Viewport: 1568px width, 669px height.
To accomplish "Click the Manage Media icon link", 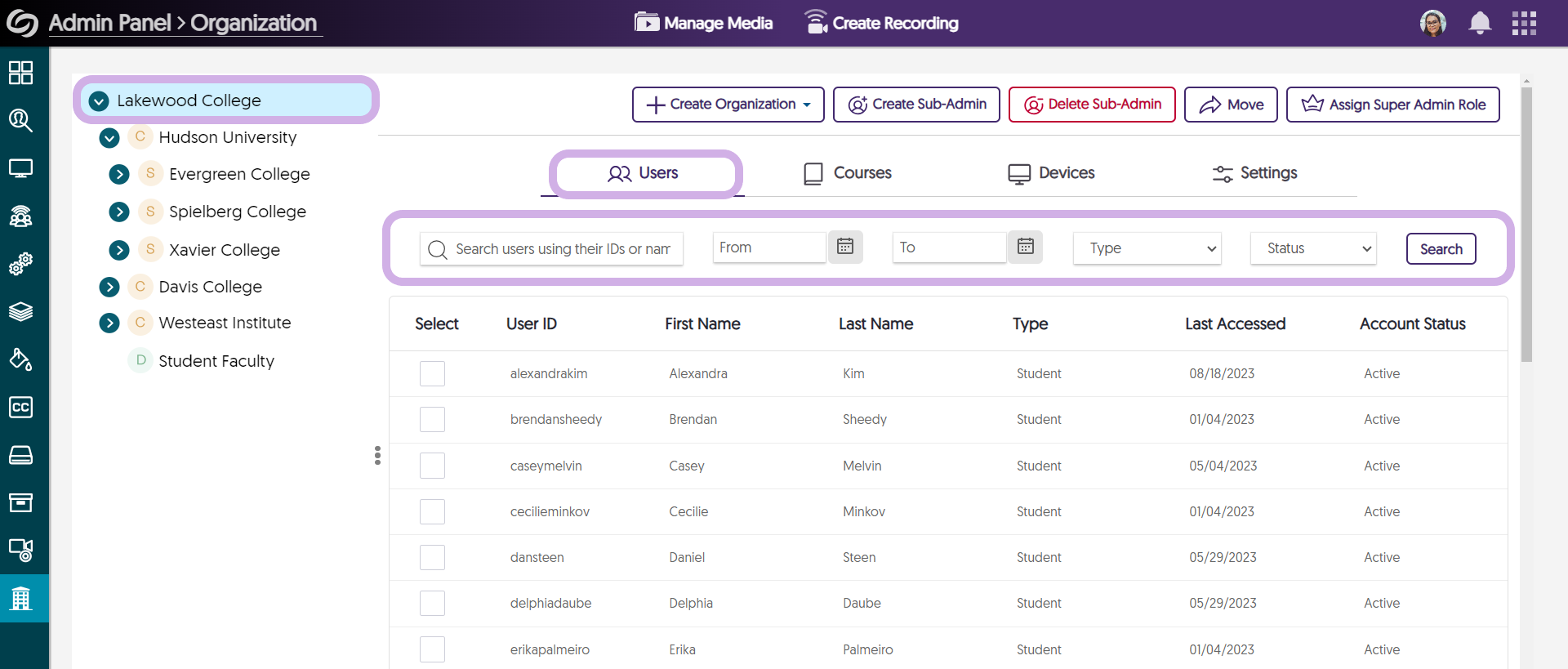I will pos(704,23).
